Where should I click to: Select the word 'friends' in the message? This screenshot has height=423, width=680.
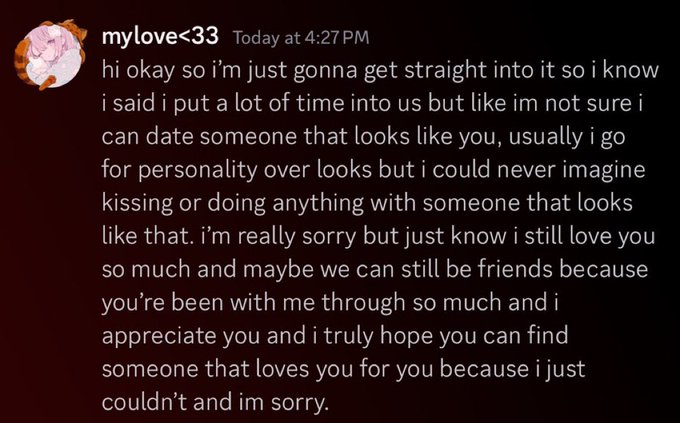pyautogui.click(x=515, y=269)
